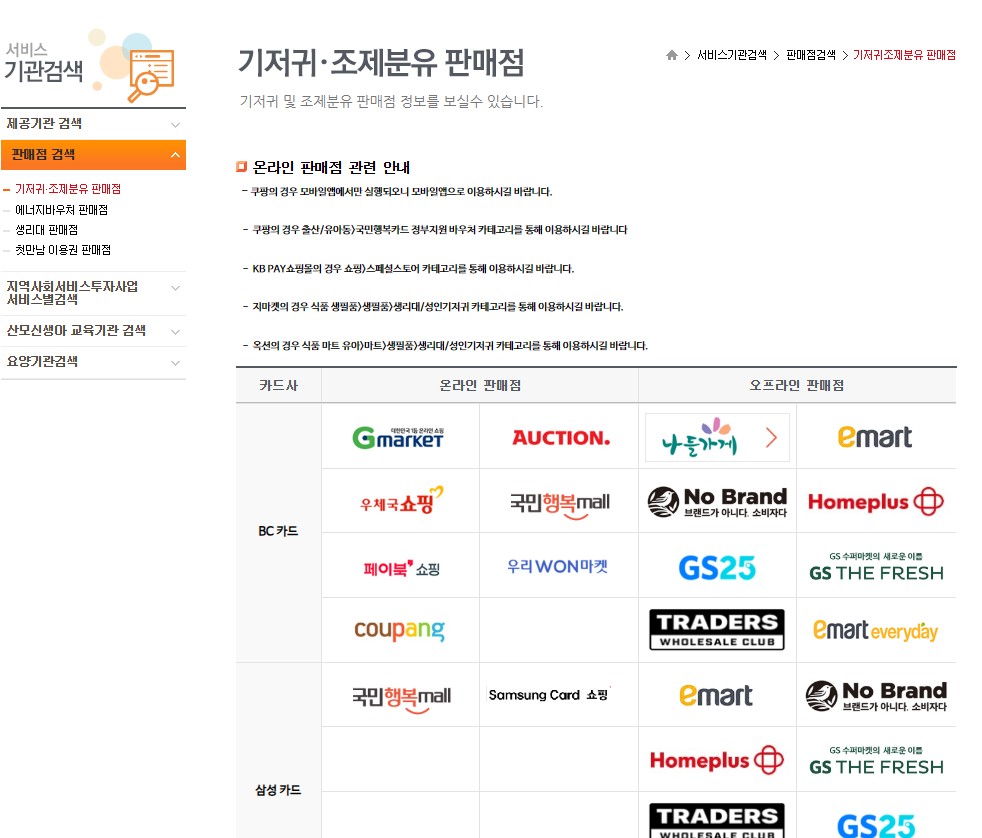Click the emart everyday logo
Screen dimensions: 982x838
point(876,630)
